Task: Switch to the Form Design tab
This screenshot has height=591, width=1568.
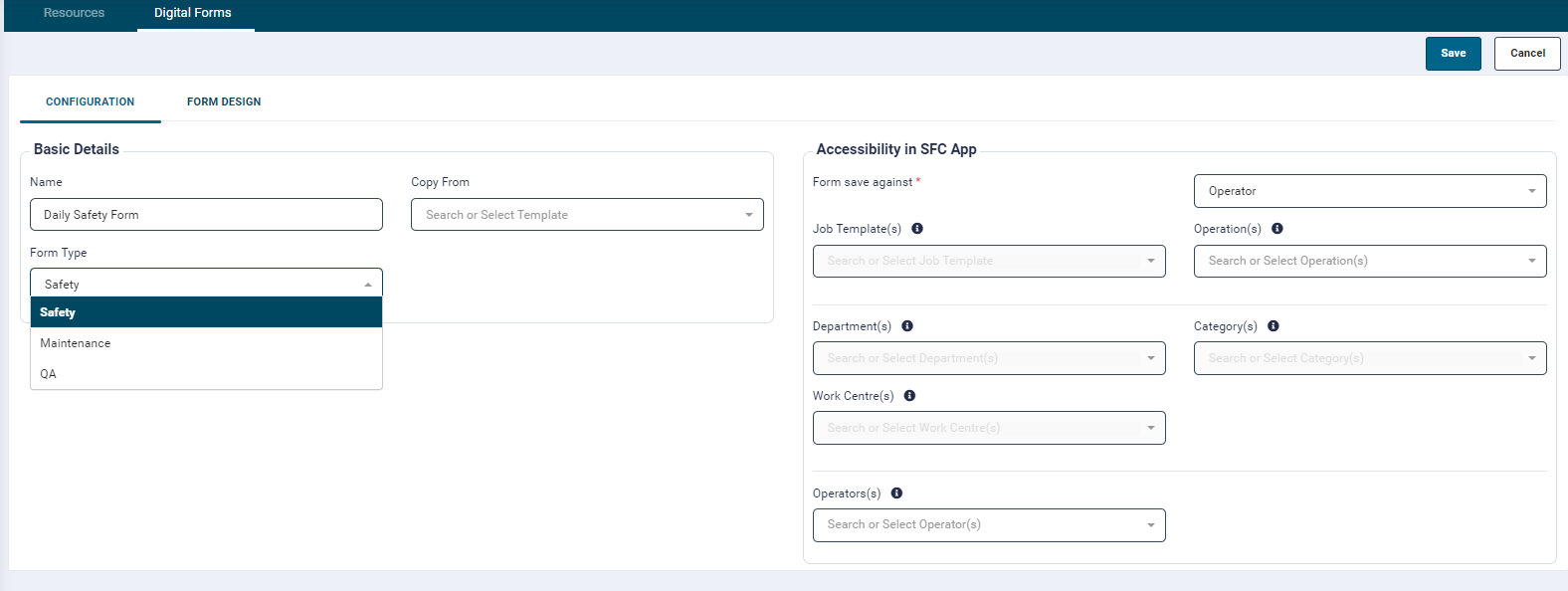Action: [224, 101]
